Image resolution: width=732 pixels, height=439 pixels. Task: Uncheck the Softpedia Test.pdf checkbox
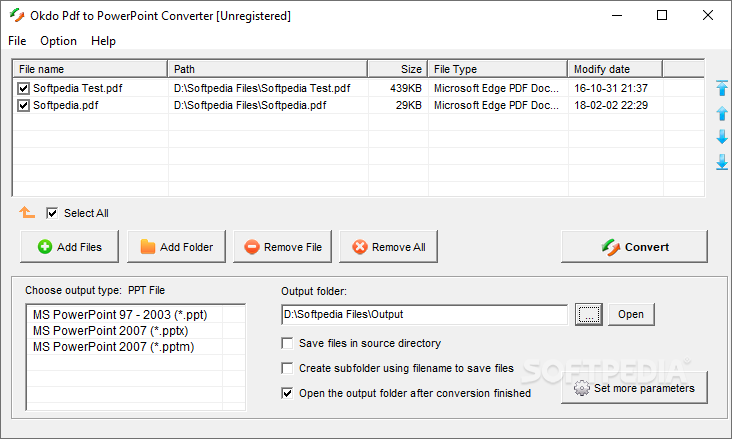coord(23,88)
